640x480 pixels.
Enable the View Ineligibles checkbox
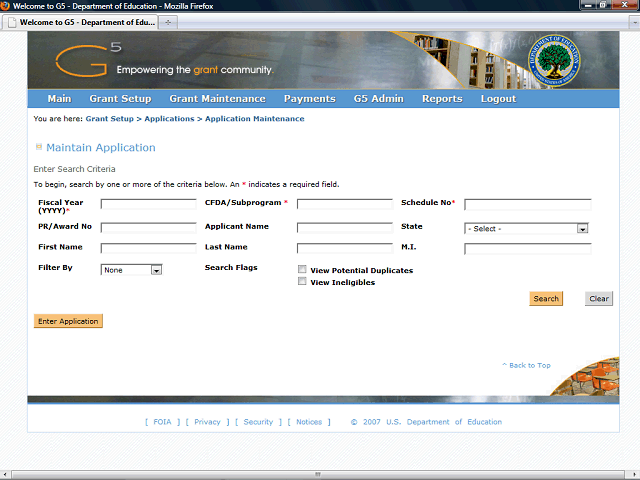click(x=302, y=281)
